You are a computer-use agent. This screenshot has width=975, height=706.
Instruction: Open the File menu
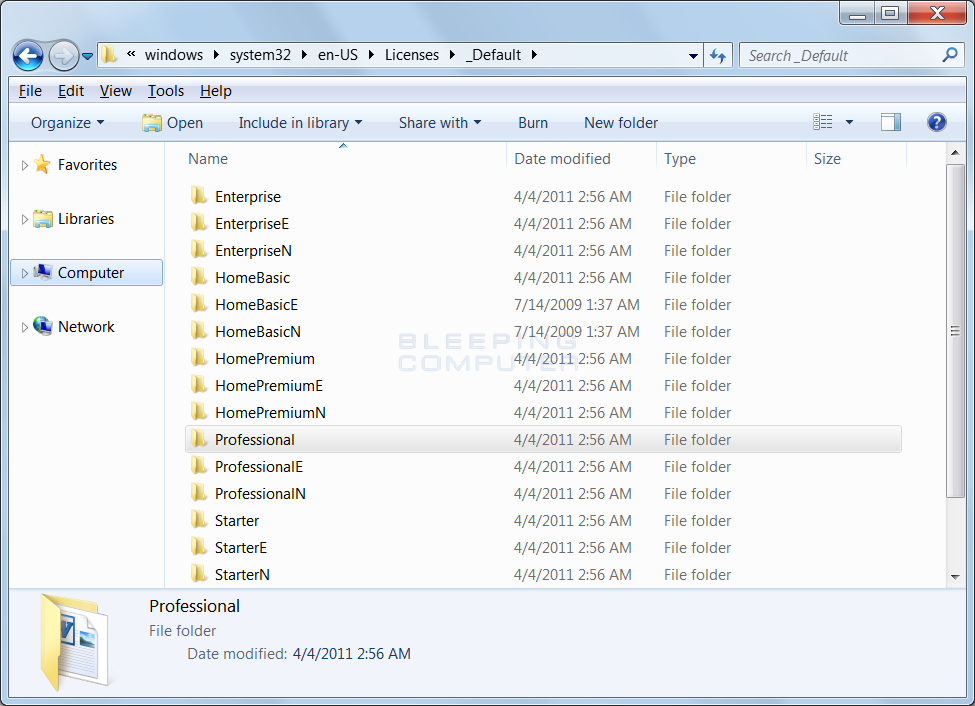pos(30,91)
